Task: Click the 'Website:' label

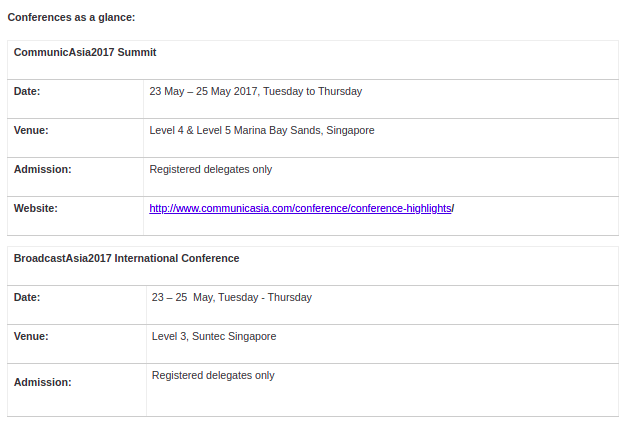Action: (x=35, y=208)
